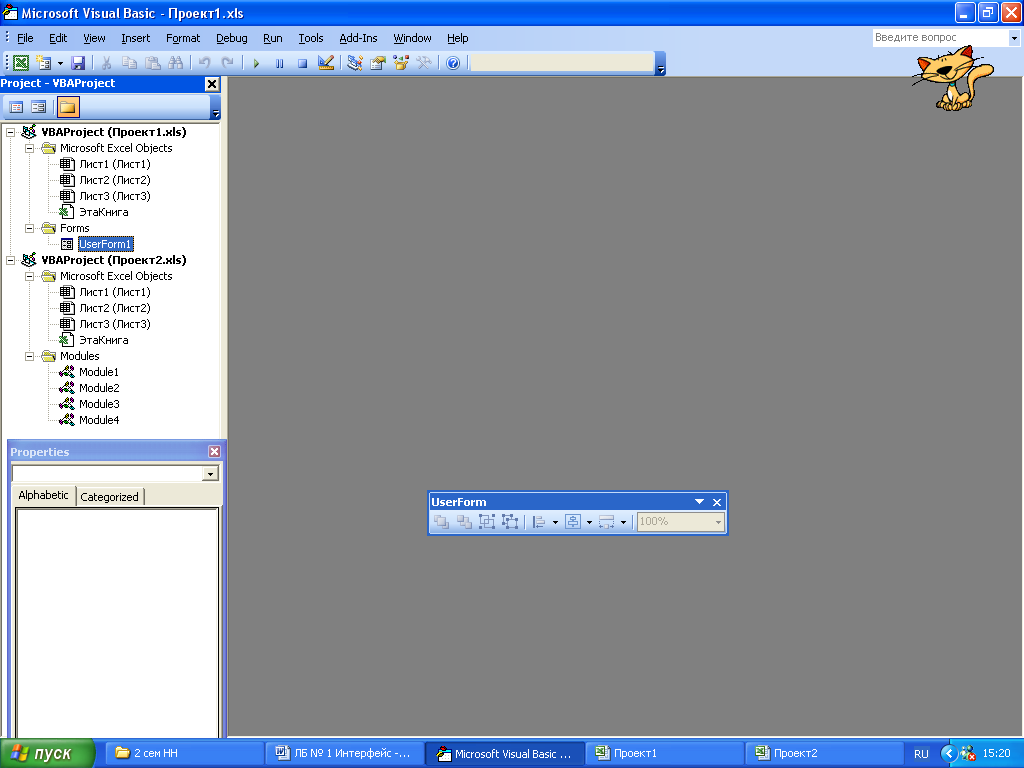Open the Properties object dropdown
Screen dimensions: 1024x768
[x=210, y=474]
